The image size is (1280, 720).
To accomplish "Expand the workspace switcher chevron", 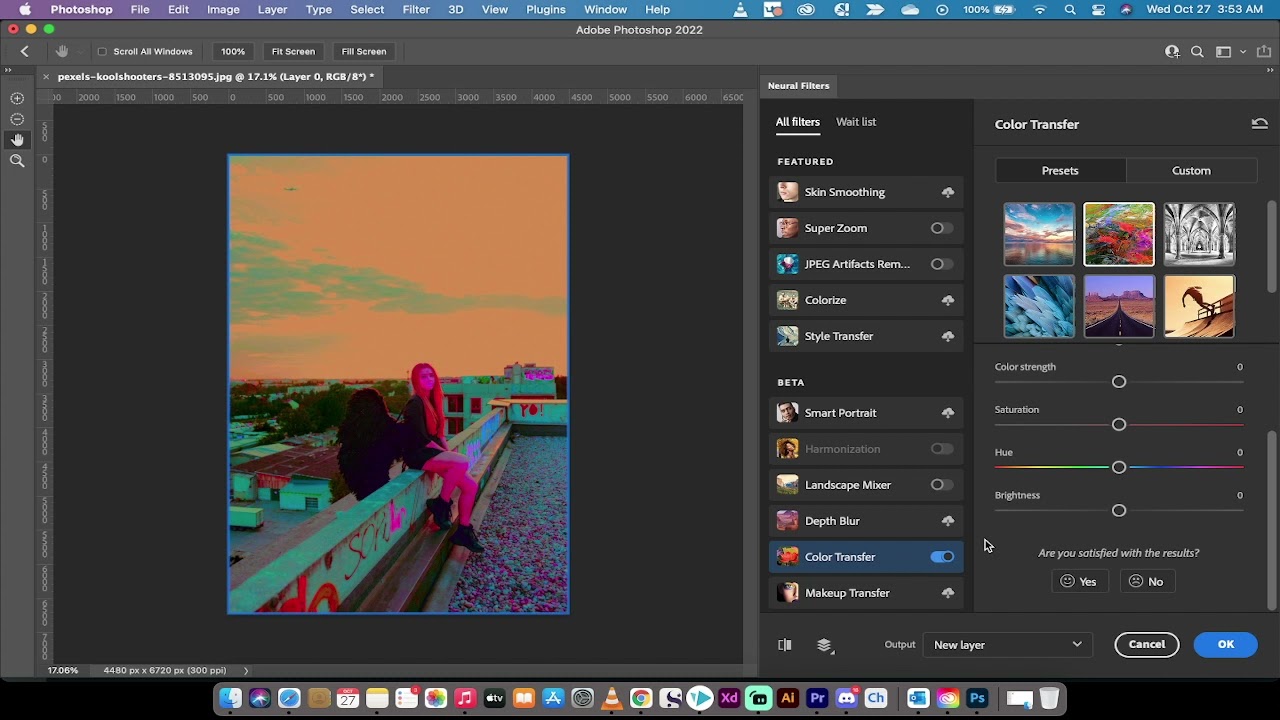I will coord(1243,51).
